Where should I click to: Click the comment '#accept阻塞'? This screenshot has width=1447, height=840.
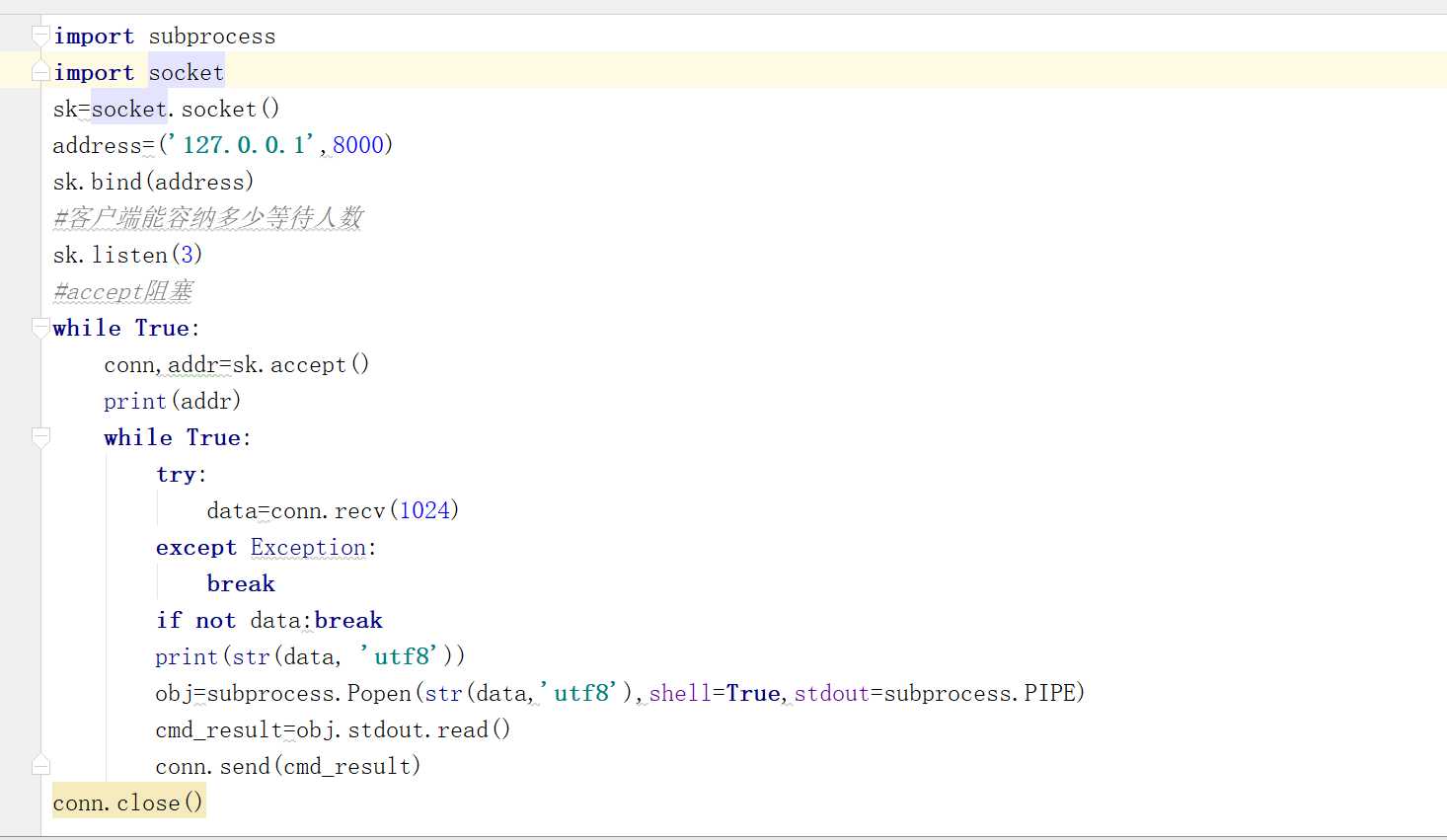[x=122, y=291]
